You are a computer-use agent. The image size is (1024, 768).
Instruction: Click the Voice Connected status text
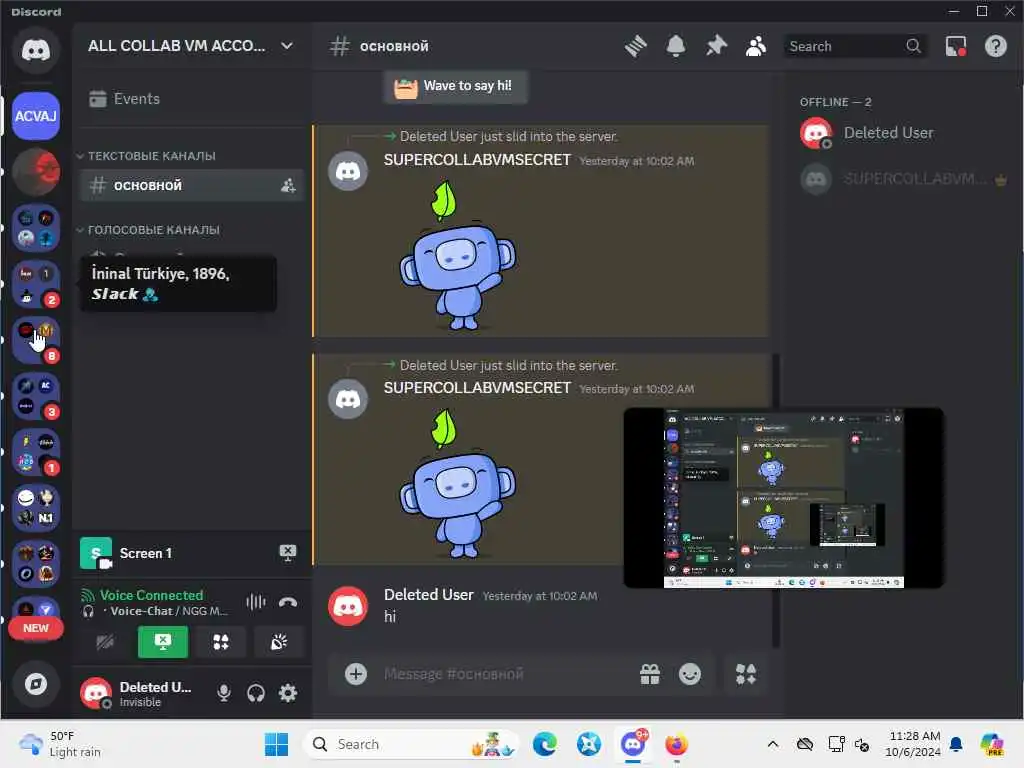[x=152, y=596]
